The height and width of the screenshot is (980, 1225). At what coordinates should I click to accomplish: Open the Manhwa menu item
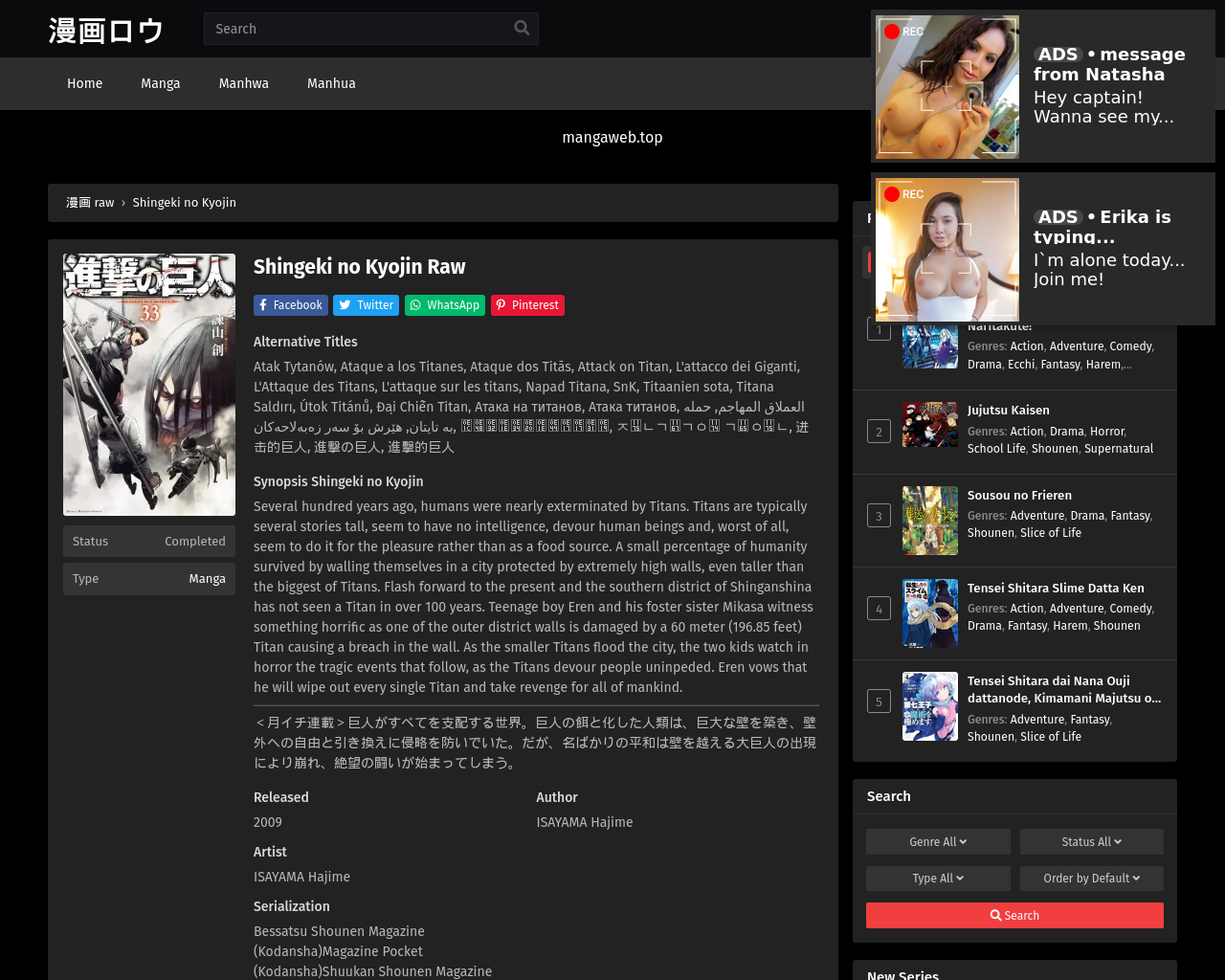[x=244, y=84]
